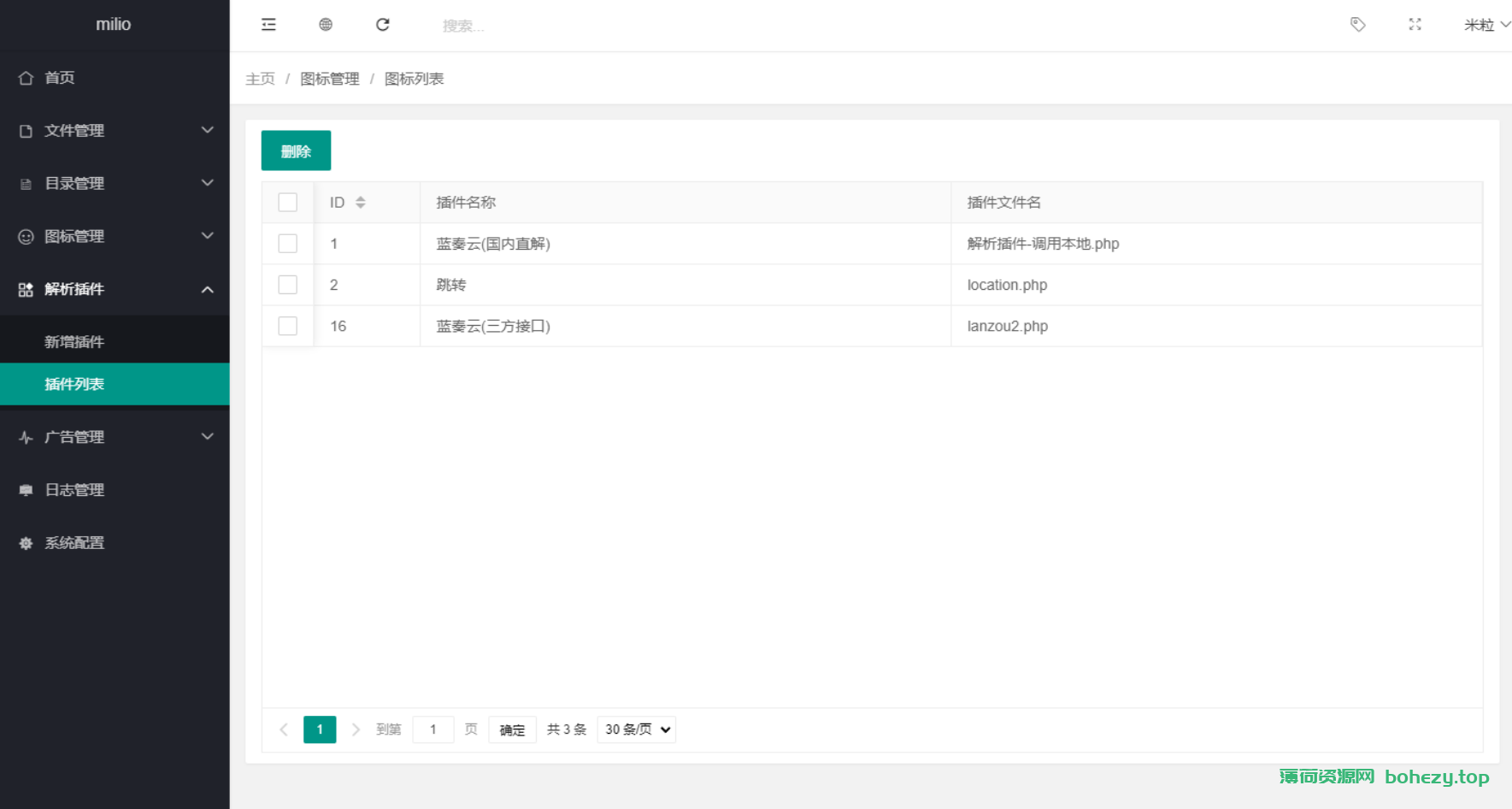Collapse the 解析插件 menu chevron

click(x=207, y=290)
